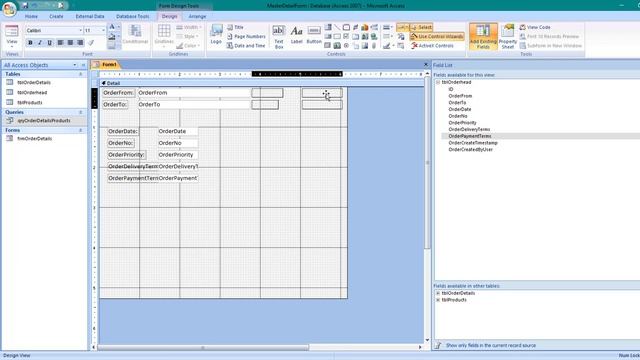Open the gridline Color dropdown
Viewport: 640px width, 360px height.
(189, 46)
